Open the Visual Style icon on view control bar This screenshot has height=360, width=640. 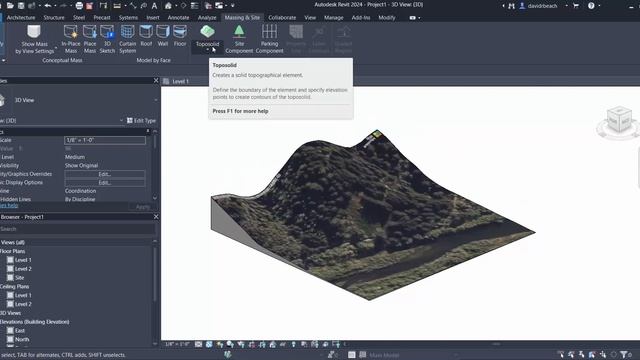(209, 344)
